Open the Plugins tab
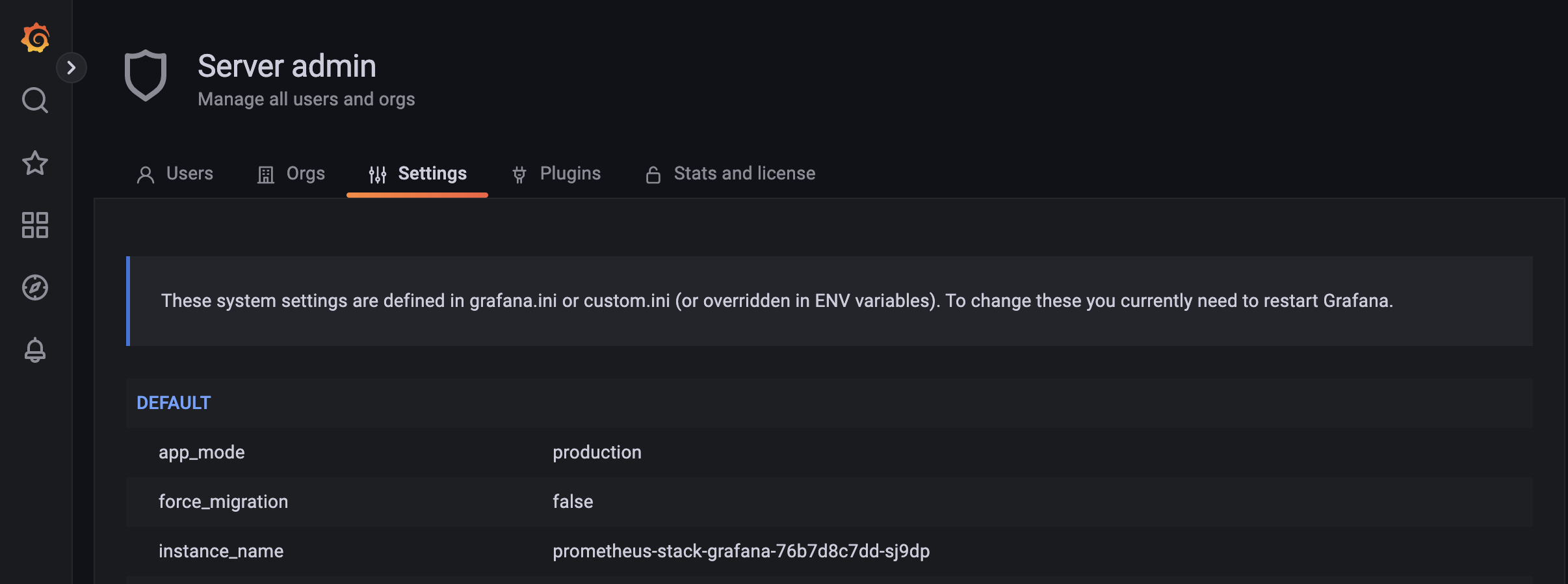The image size is (1568, 584). pyautogui.click(x=570, y=174)
